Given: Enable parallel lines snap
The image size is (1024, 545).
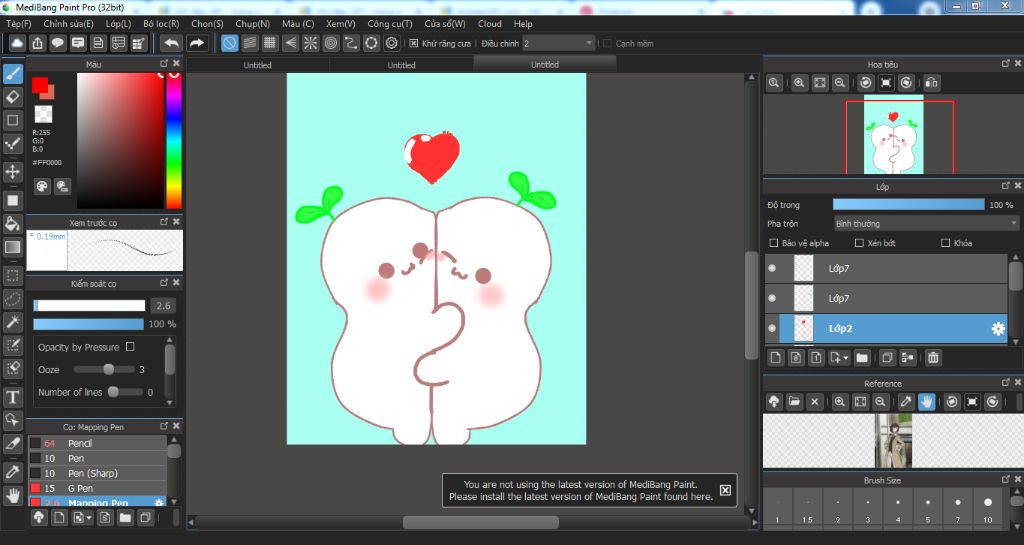Looking at the screenshot, I should (249, 43).
